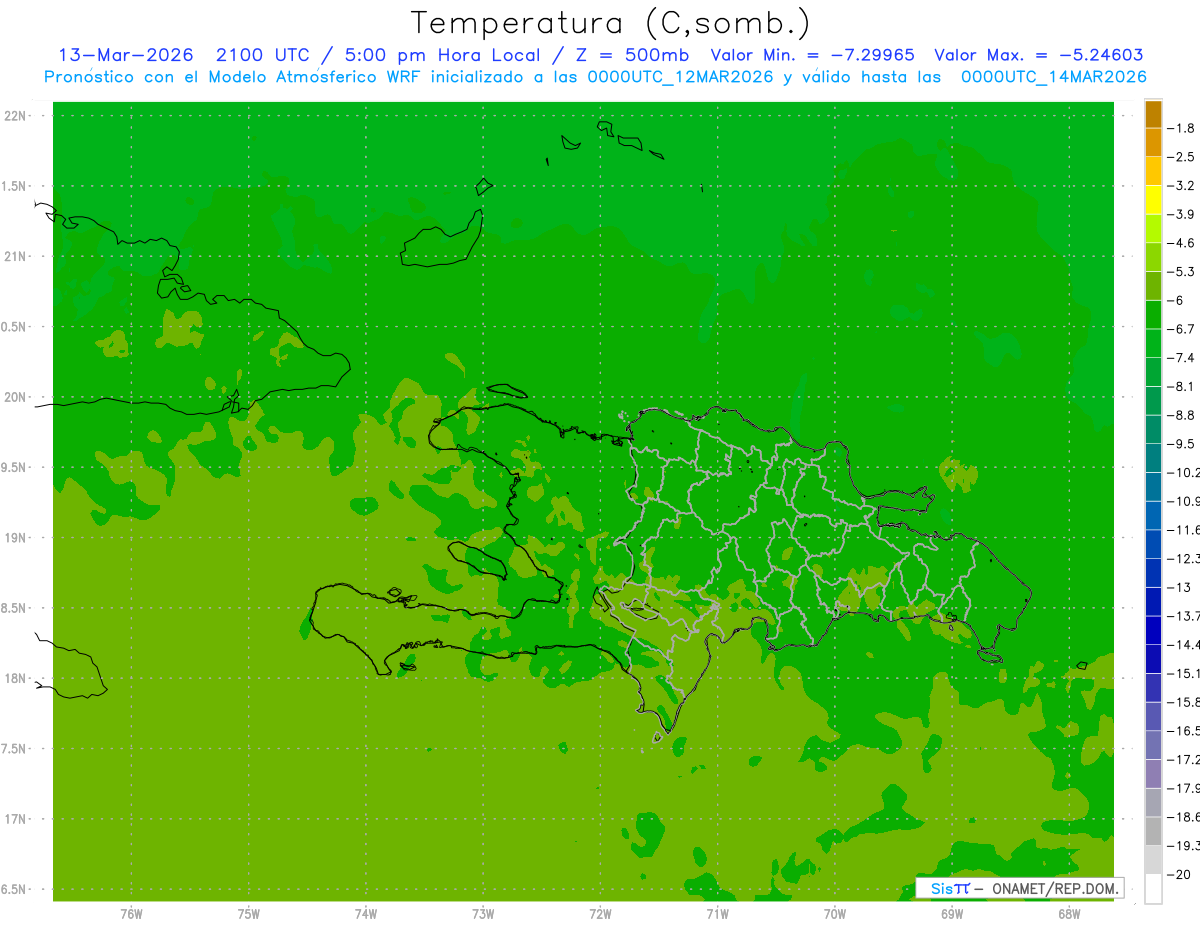Image resolution: width=1200 pixels, height=927 pixels.
Task: Click the light gray swatch above "-20"
Action: (1153, 860)
